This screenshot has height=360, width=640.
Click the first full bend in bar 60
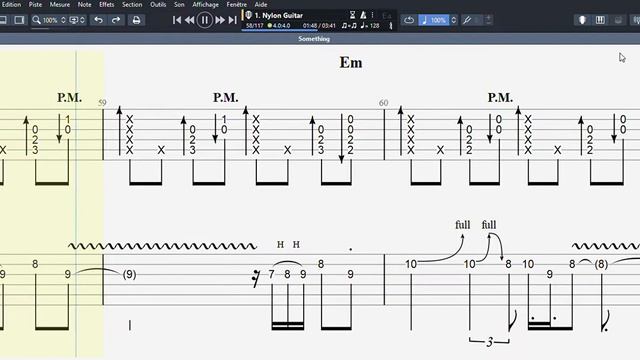point(462,224)
